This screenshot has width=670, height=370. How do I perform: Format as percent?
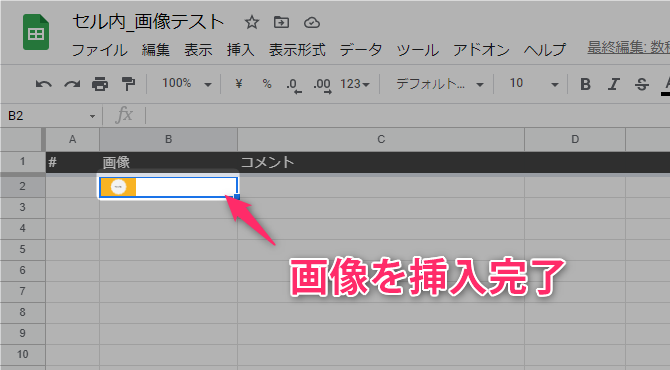(x=267, y=84)
